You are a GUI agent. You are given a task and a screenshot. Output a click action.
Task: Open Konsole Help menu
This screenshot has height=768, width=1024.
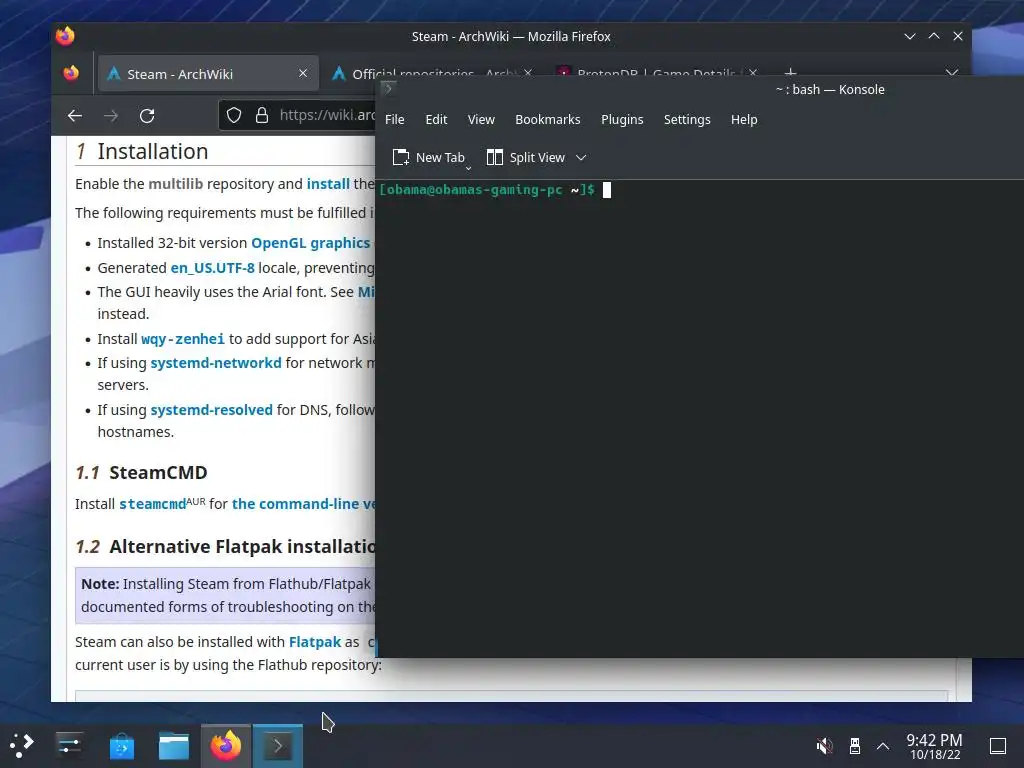(x=744, y=120)
